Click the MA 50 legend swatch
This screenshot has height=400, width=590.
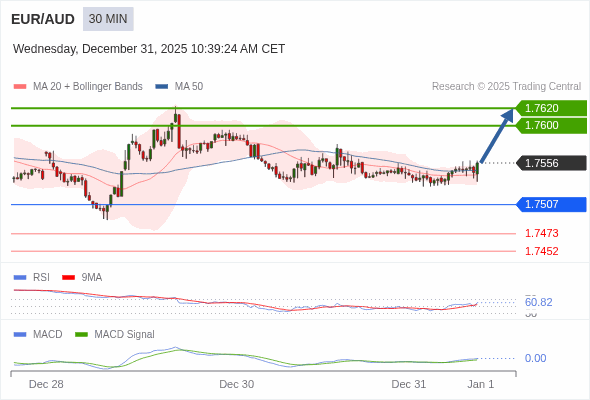162,87
